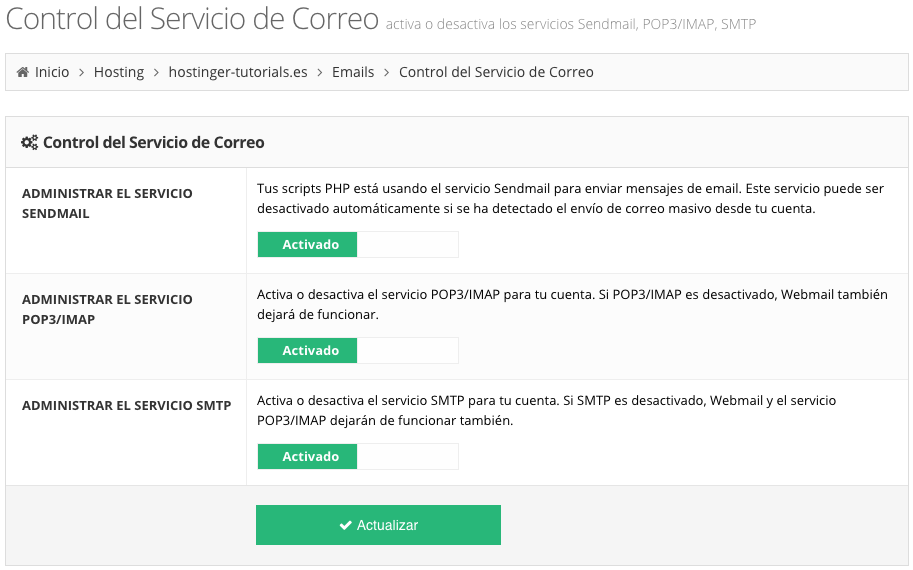This screenshot has height=570, width=913.
Task: Click the ADMINISTRAR EL SERVICIO POP3/IMAP label
Action: pyautogui.click(x=107, y=309)
